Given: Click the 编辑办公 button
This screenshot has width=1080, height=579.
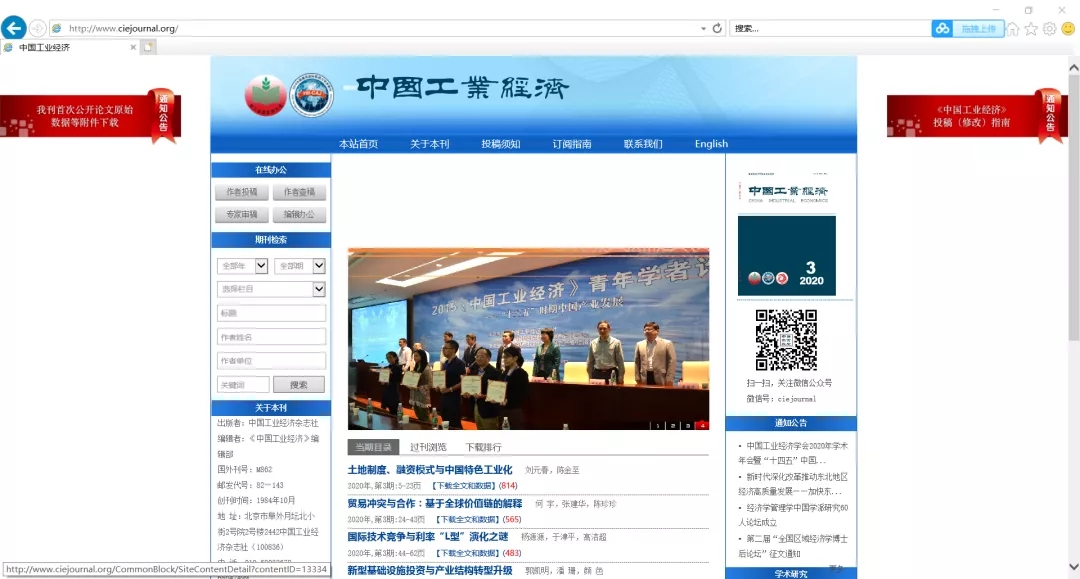Looking at the screenshot, I should coord(299,215).
